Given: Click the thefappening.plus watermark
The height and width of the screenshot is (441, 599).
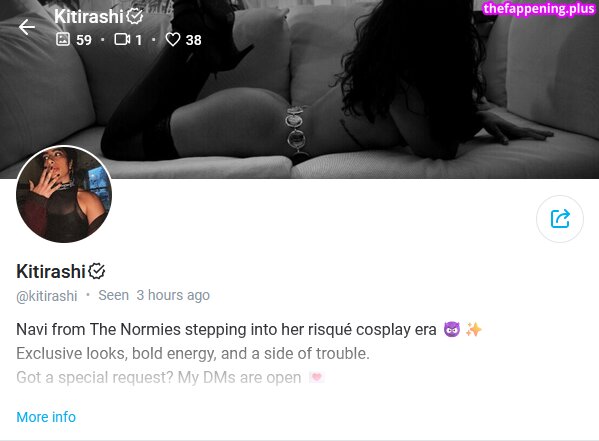Looking at the screenshot, I should click(539, 9).
